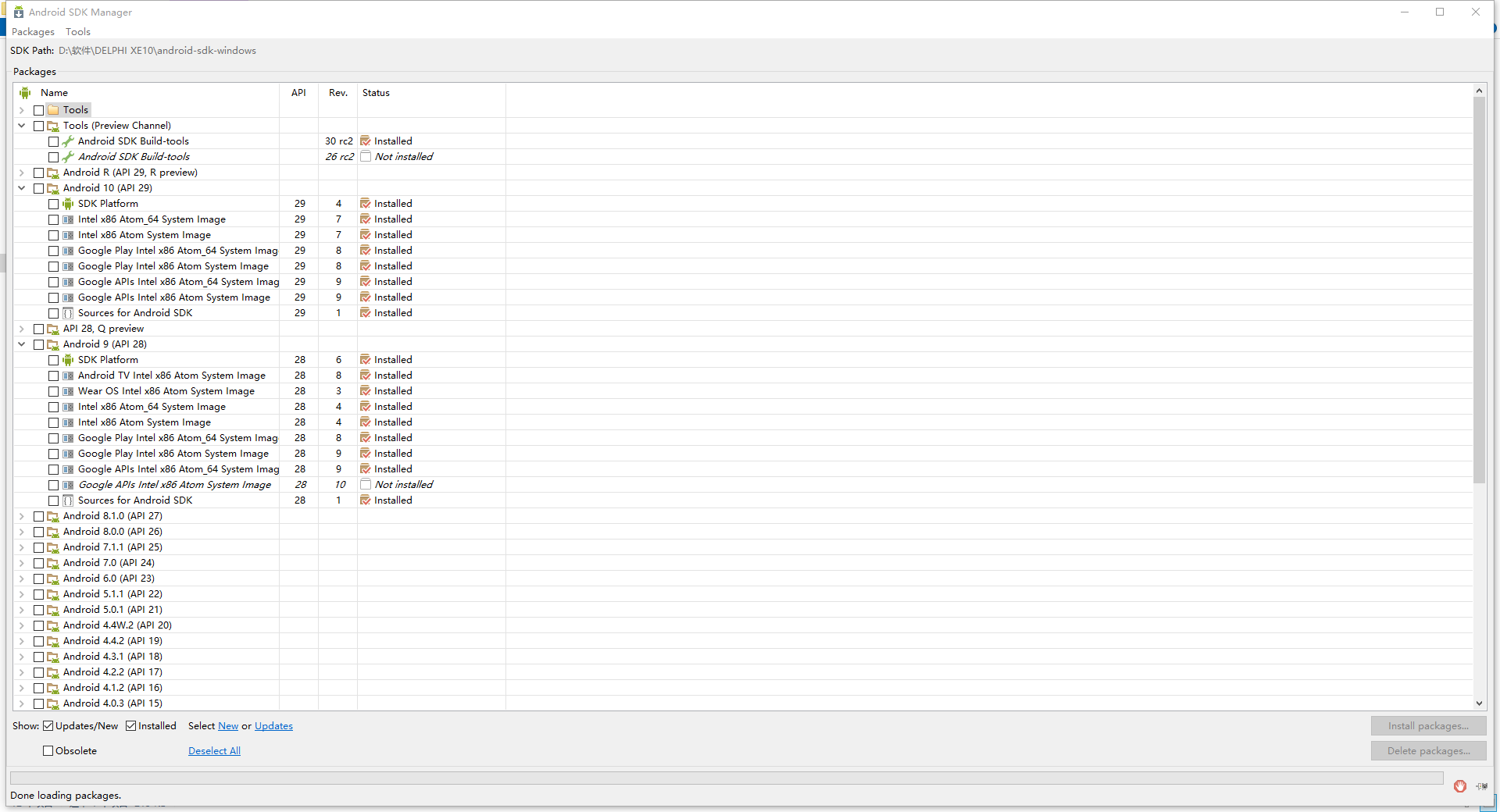
Task: Expand the Android 5.1.1 (API 22) group
Action: [x=22, y=594]
